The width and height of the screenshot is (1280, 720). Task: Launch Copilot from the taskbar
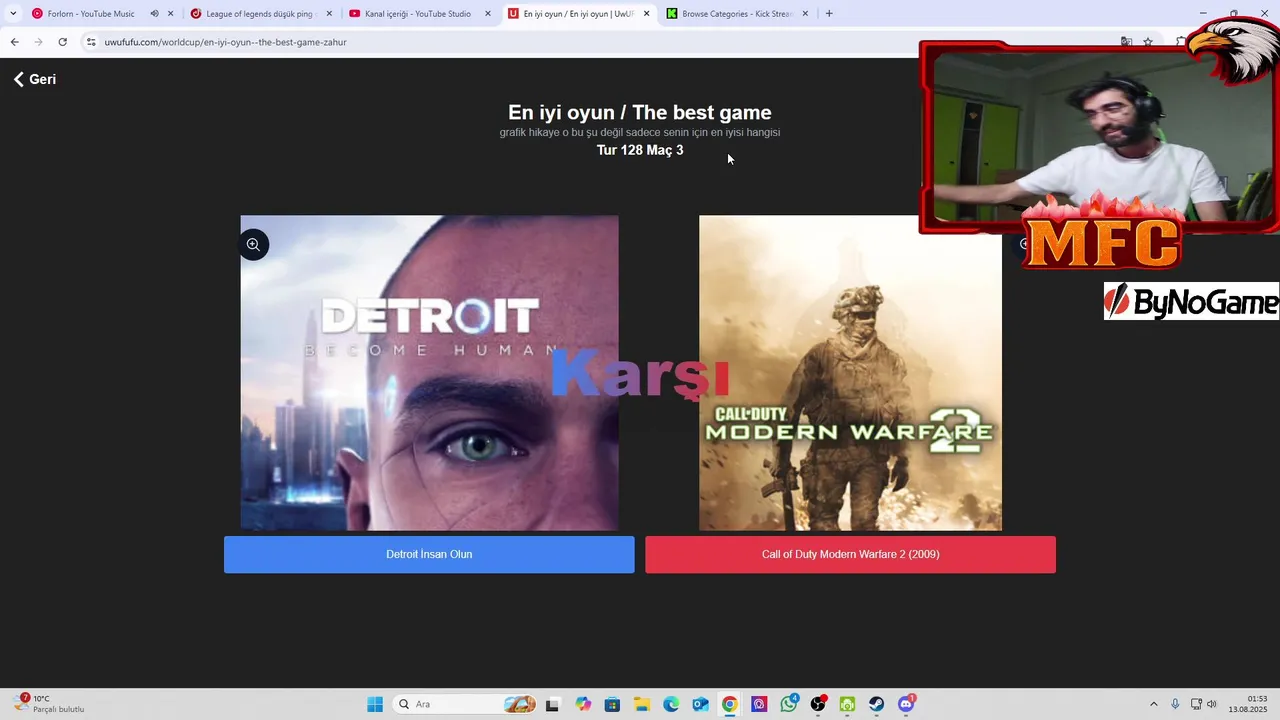583,704
